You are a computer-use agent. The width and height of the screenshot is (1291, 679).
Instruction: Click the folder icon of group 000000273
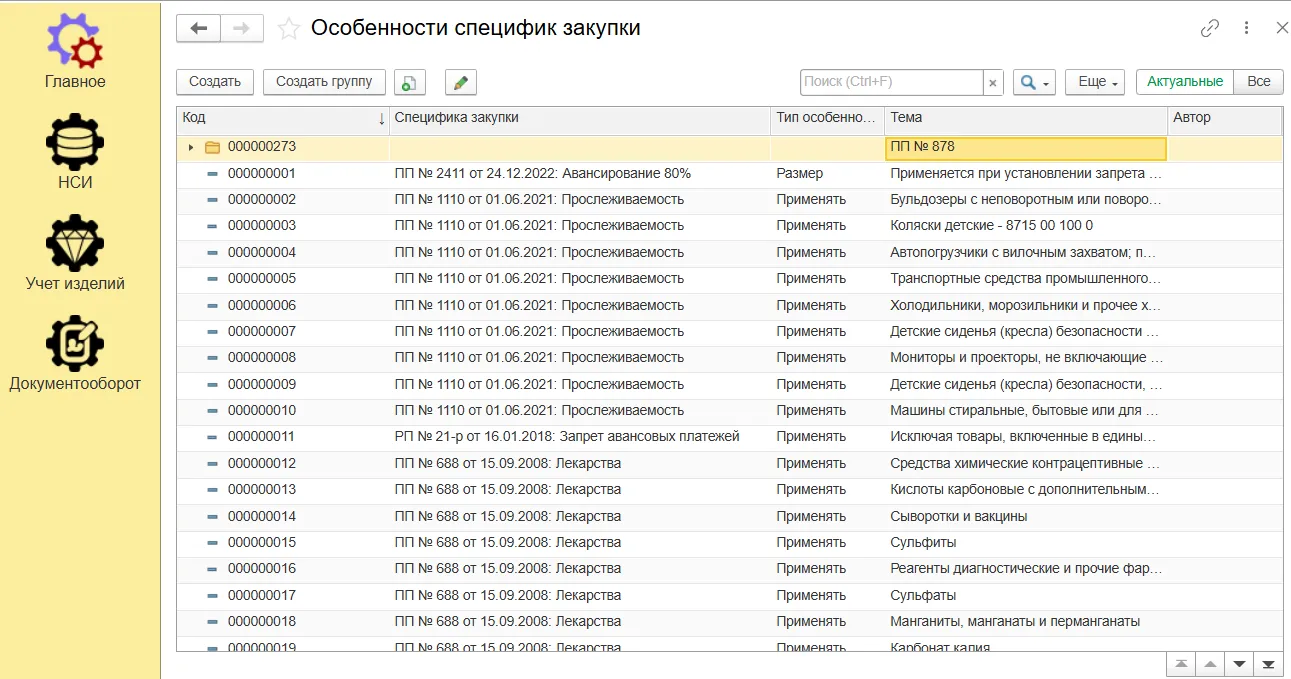212,147
